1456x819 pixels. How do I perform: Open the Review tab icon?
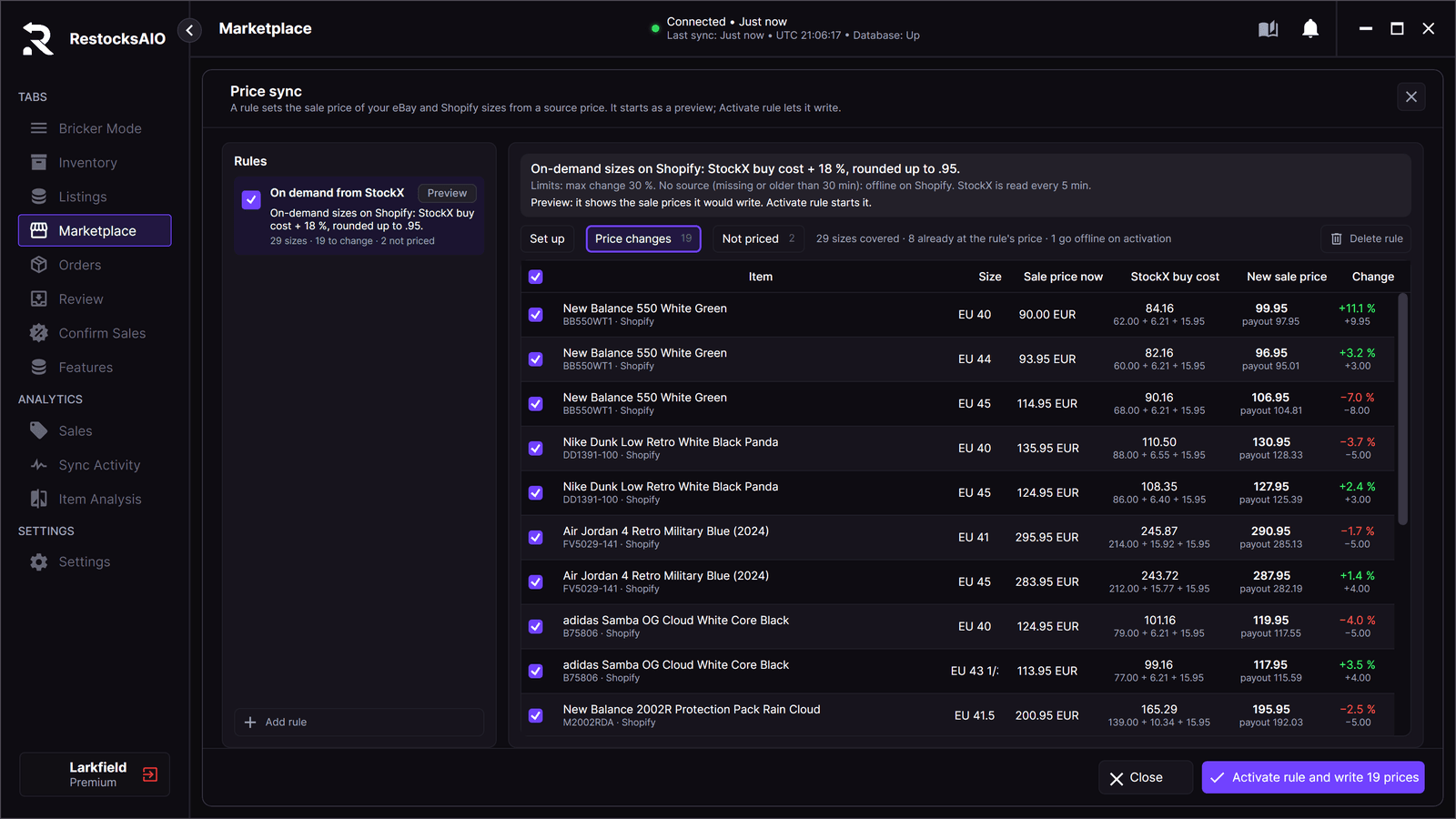39,299
